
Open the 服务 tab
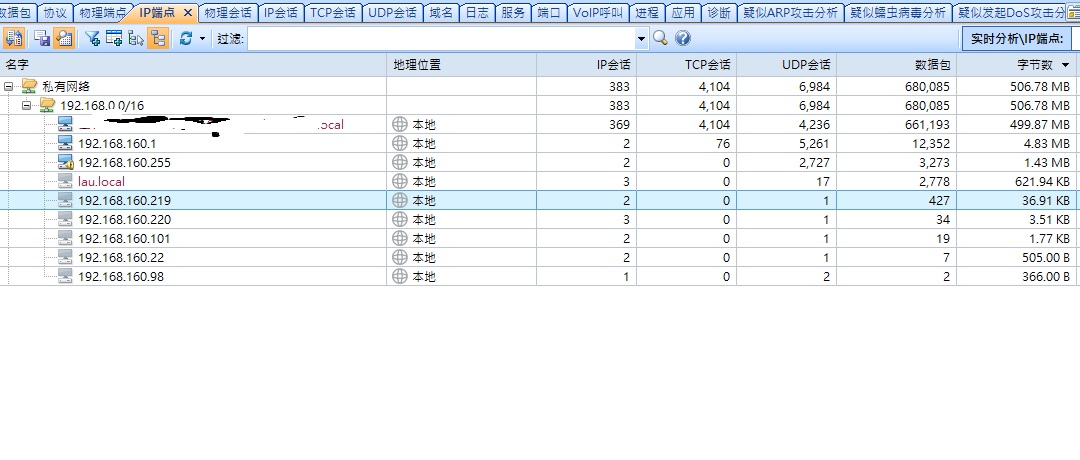coord(513,12)
